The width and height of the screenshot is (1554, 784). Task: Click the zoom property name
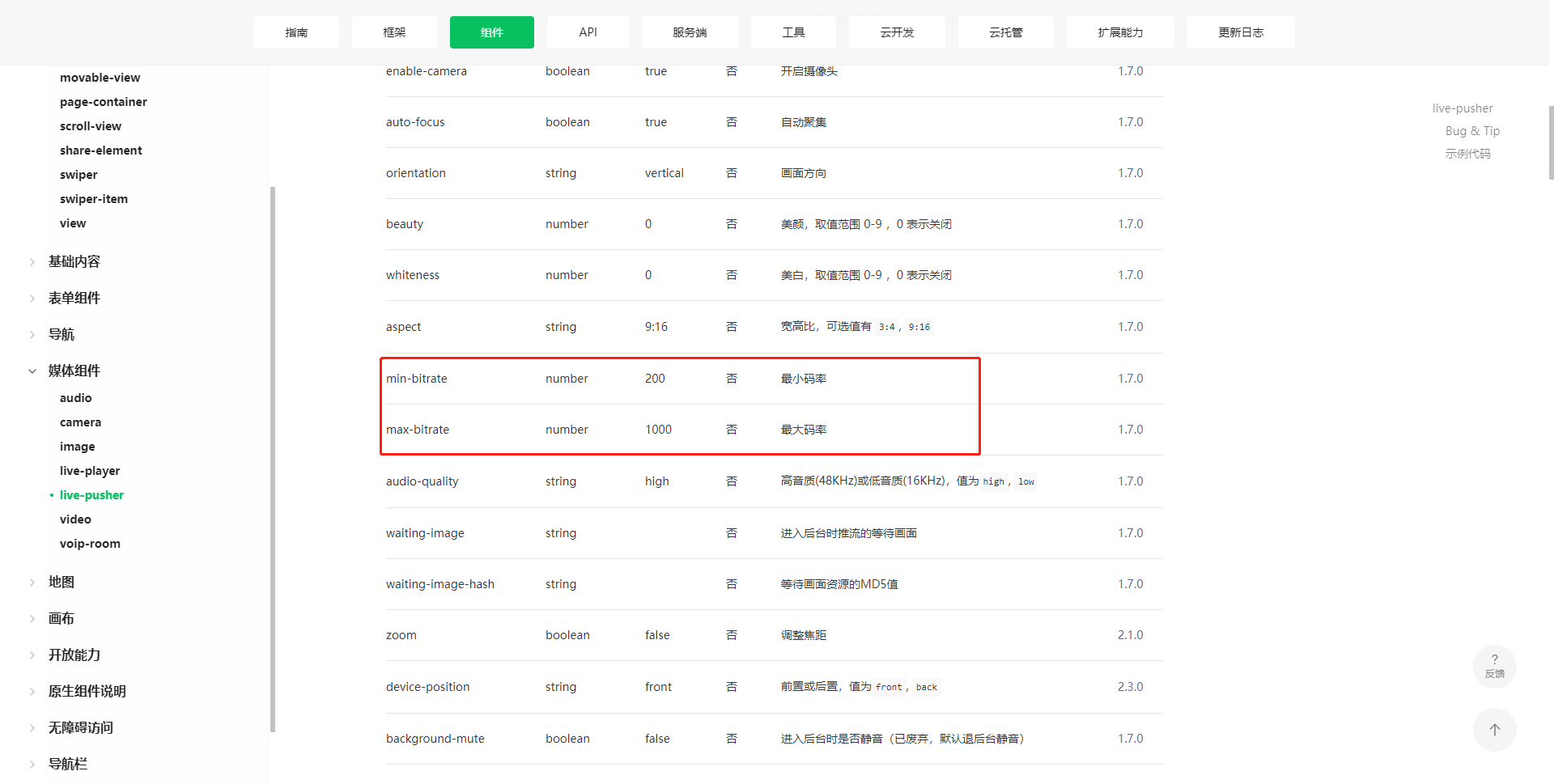point(401,635)
